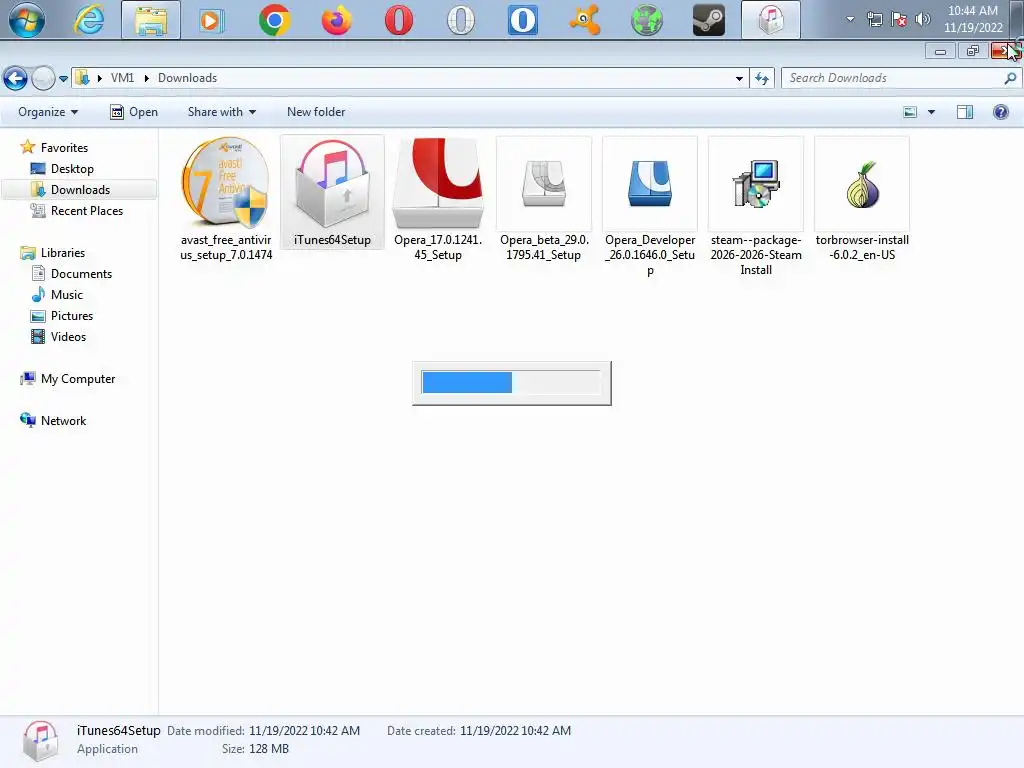The image size is (1024, 768).
Task: Open the Share with menu
Action: [x=221, y=112]
